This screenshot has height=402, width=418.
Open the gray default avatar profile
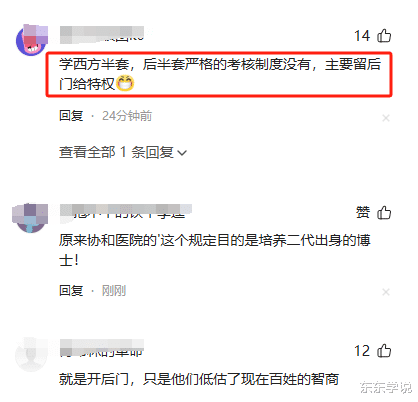30,355
